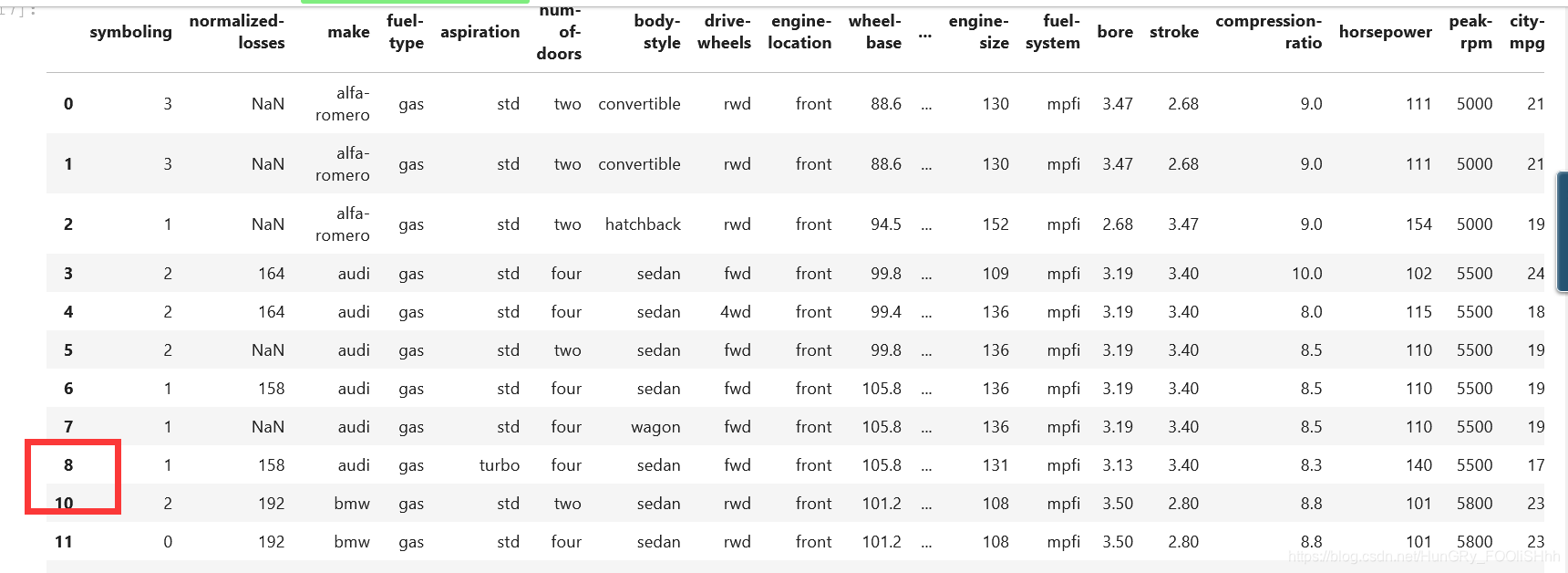Click the bore column header
Screen dimensions: 1568x573
pyautogui.click(x=1115, y=32)
